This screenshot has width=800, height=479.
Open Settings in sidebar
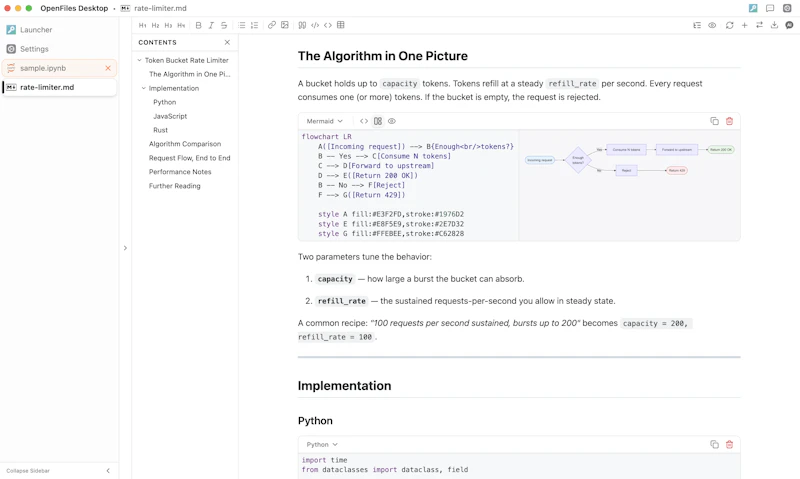[59, 49]
